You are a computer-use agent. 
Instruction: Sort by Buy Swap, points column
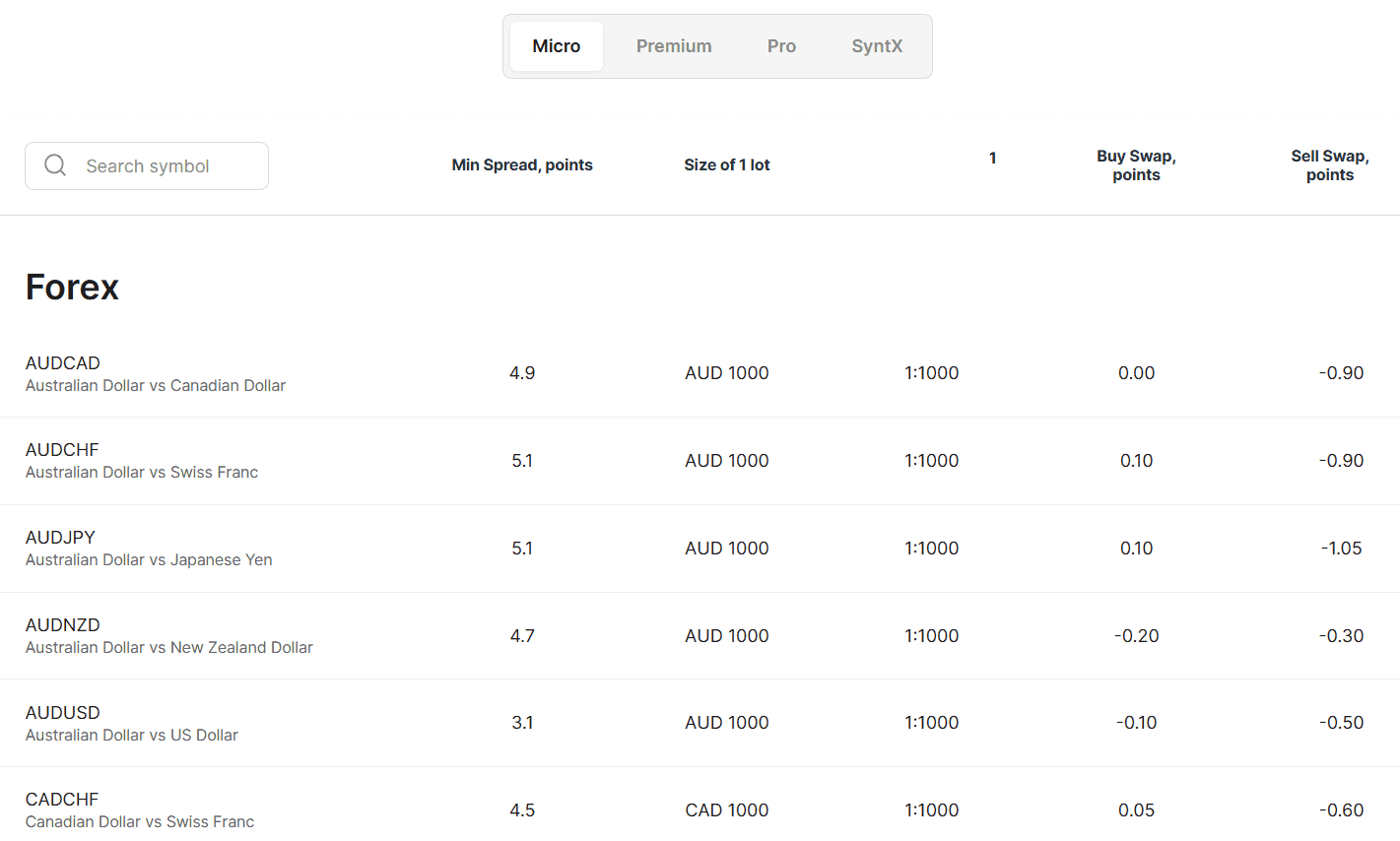point(1136,164)
